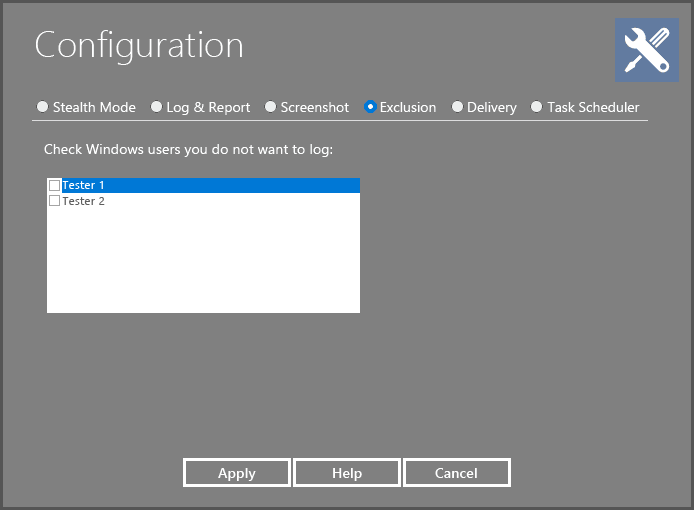The image size is (694, 510).
Task: Check the Tester 1 checkbox
Action: pyautogui.click(x=55, y=185)
